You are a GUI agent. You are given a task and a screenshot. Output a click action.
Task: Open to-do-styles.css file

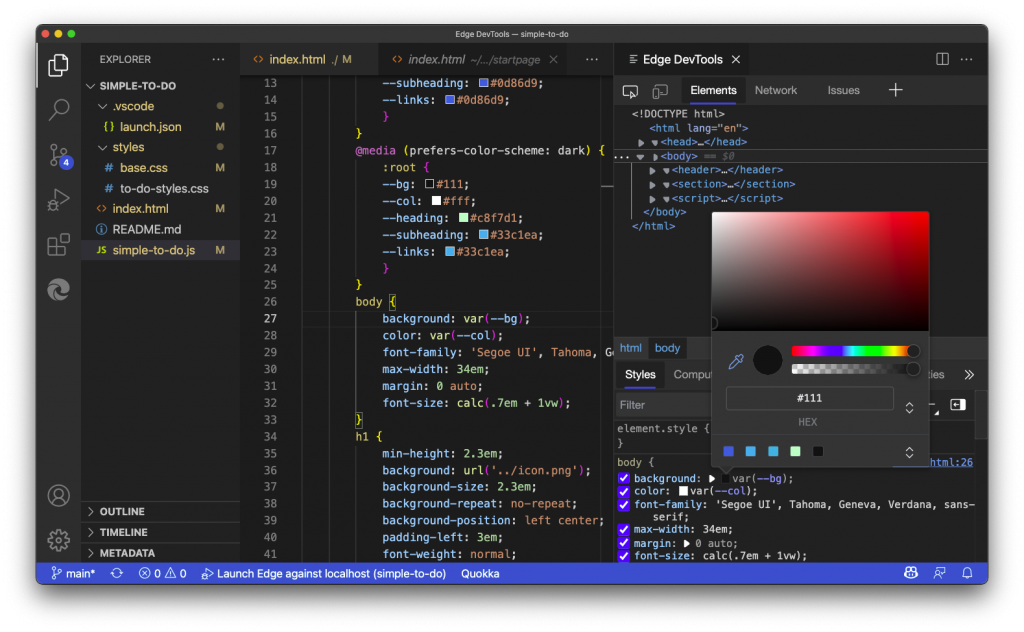point(164,189)
